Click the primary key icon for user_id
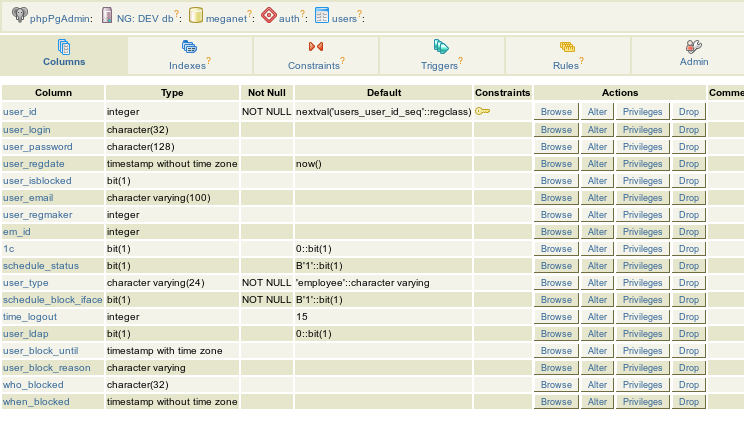This screenshot has height=423, width=744. pos(483,111)
